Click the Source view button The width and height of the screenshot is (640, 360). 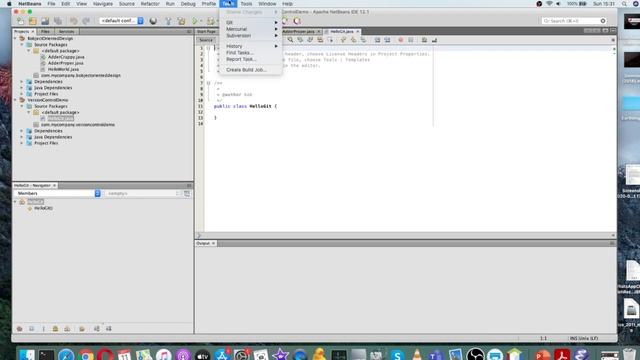click(206, 40)
